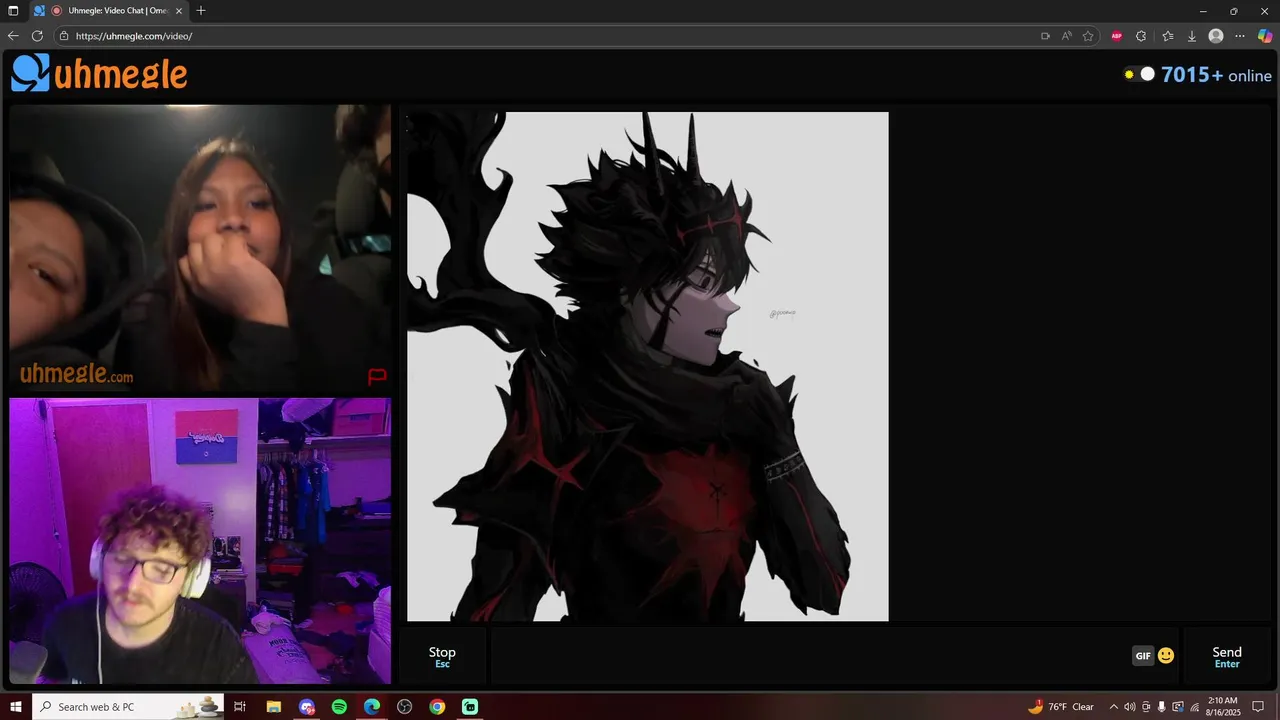
Task: Open the Extensions puzzle icon
Action: 1141,36
